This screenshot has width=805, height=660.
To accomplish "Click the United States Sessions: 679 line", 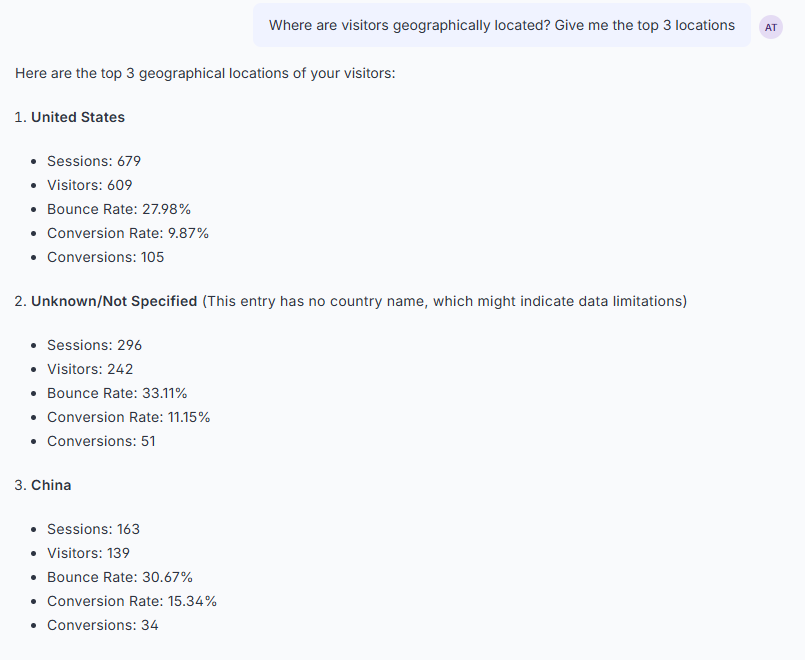I will 94,161.
